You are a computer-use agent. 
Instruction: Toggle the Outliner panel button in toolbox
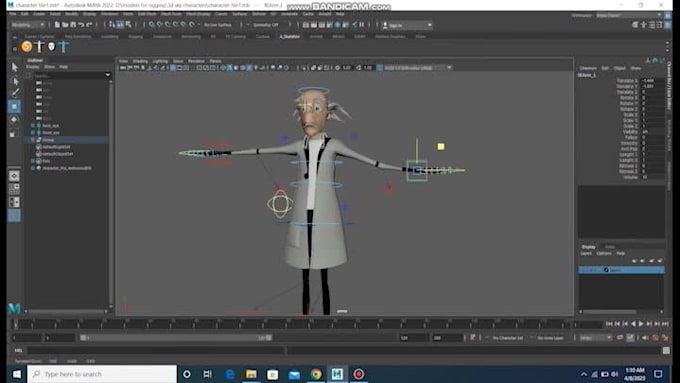point(14,216)
